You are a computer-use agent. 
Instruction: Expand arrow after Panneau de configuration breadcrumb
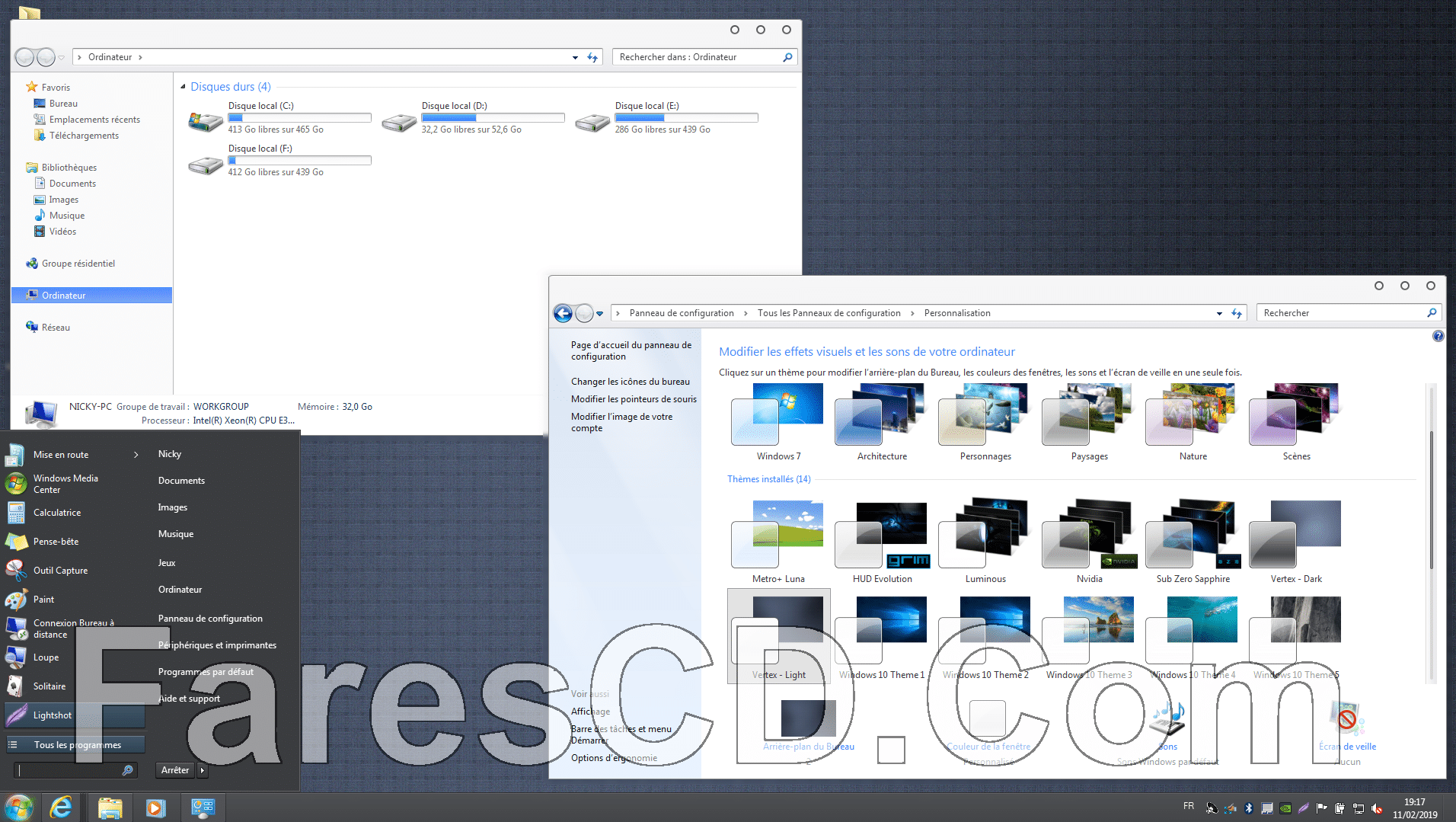(746, 313)
